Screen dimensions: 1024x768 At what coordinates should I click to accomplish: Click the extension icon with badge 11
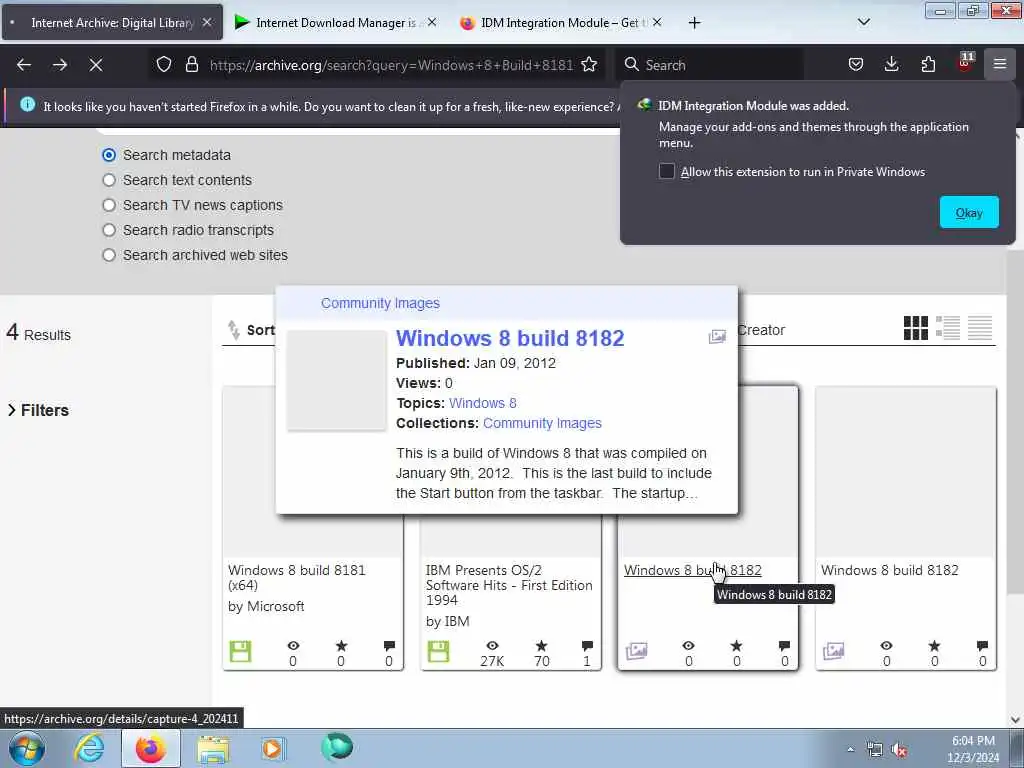pos(965,63)
